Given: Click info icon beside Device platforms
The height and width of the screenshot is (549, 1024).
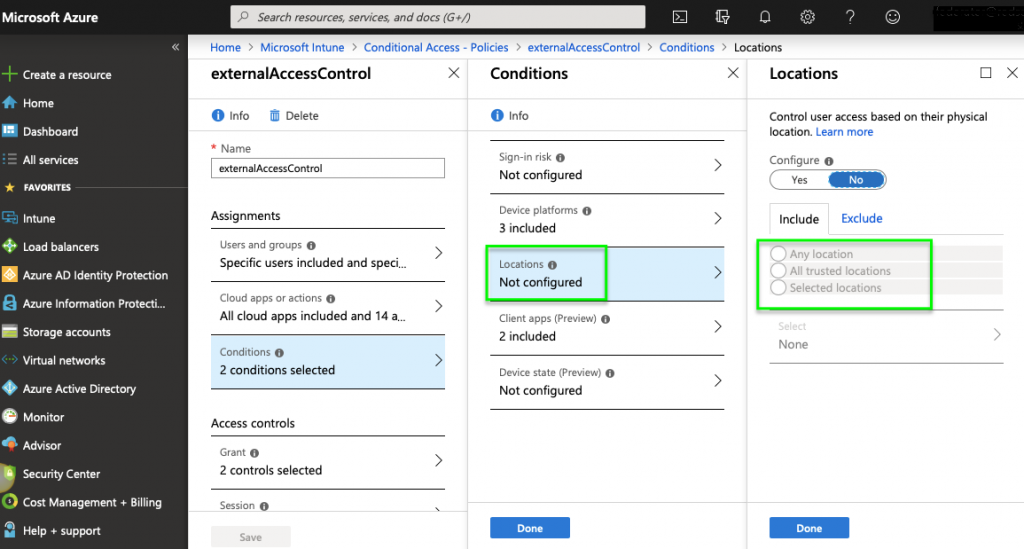Looking at the screenshot, I should [586, 211].
